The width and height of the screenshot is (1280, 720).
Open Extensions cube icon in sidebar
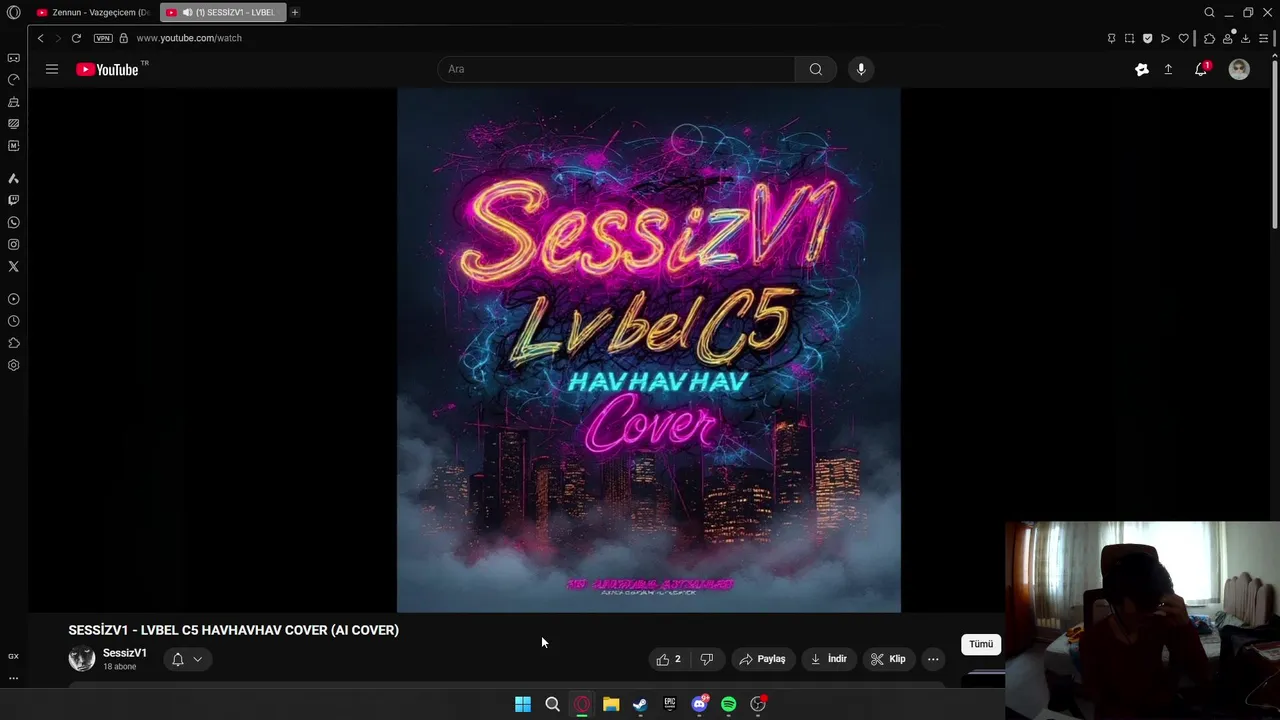(x=13, y=343)
